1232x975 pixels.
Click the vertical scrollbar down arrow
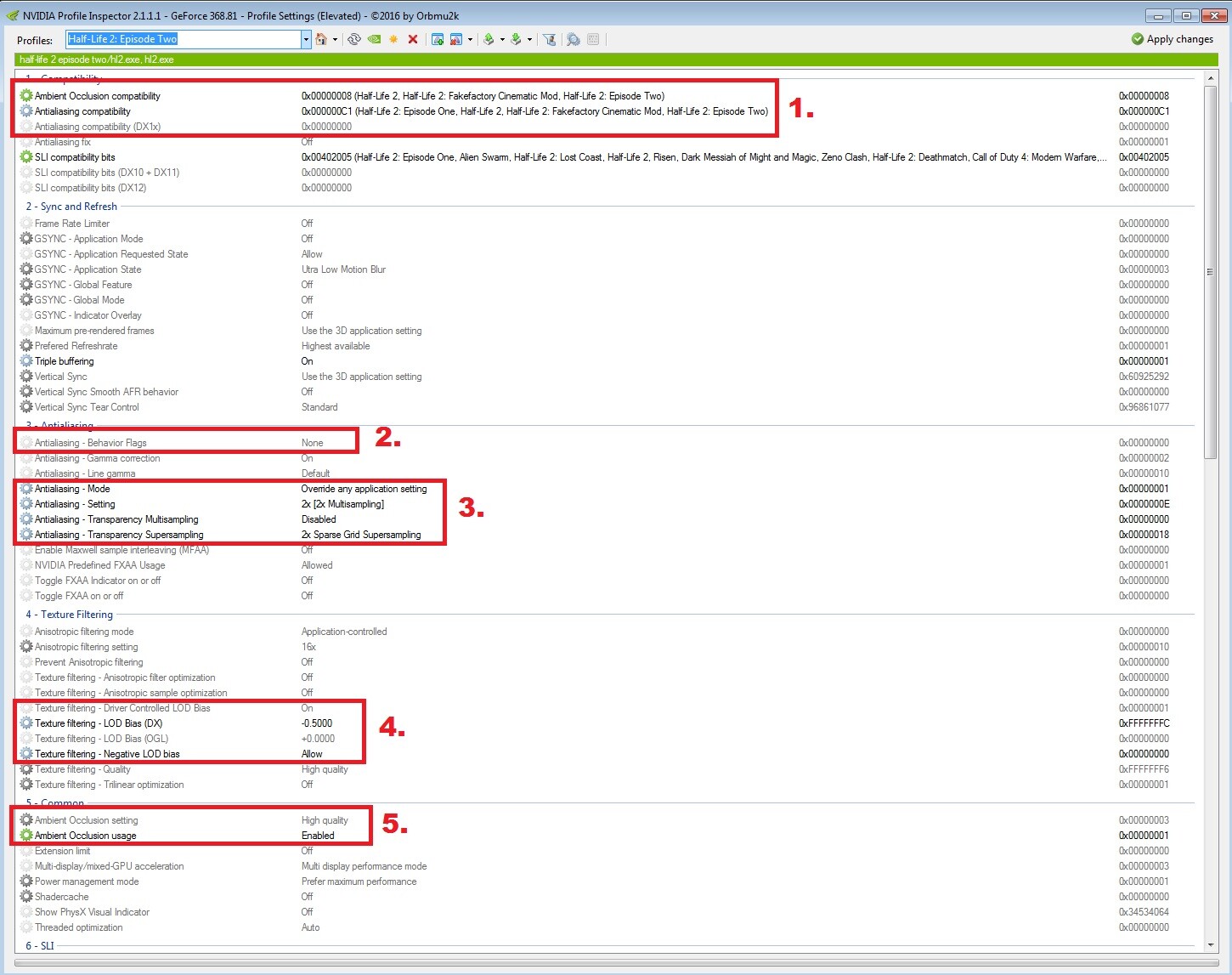pyautogui.click(x=1211, y=944)
